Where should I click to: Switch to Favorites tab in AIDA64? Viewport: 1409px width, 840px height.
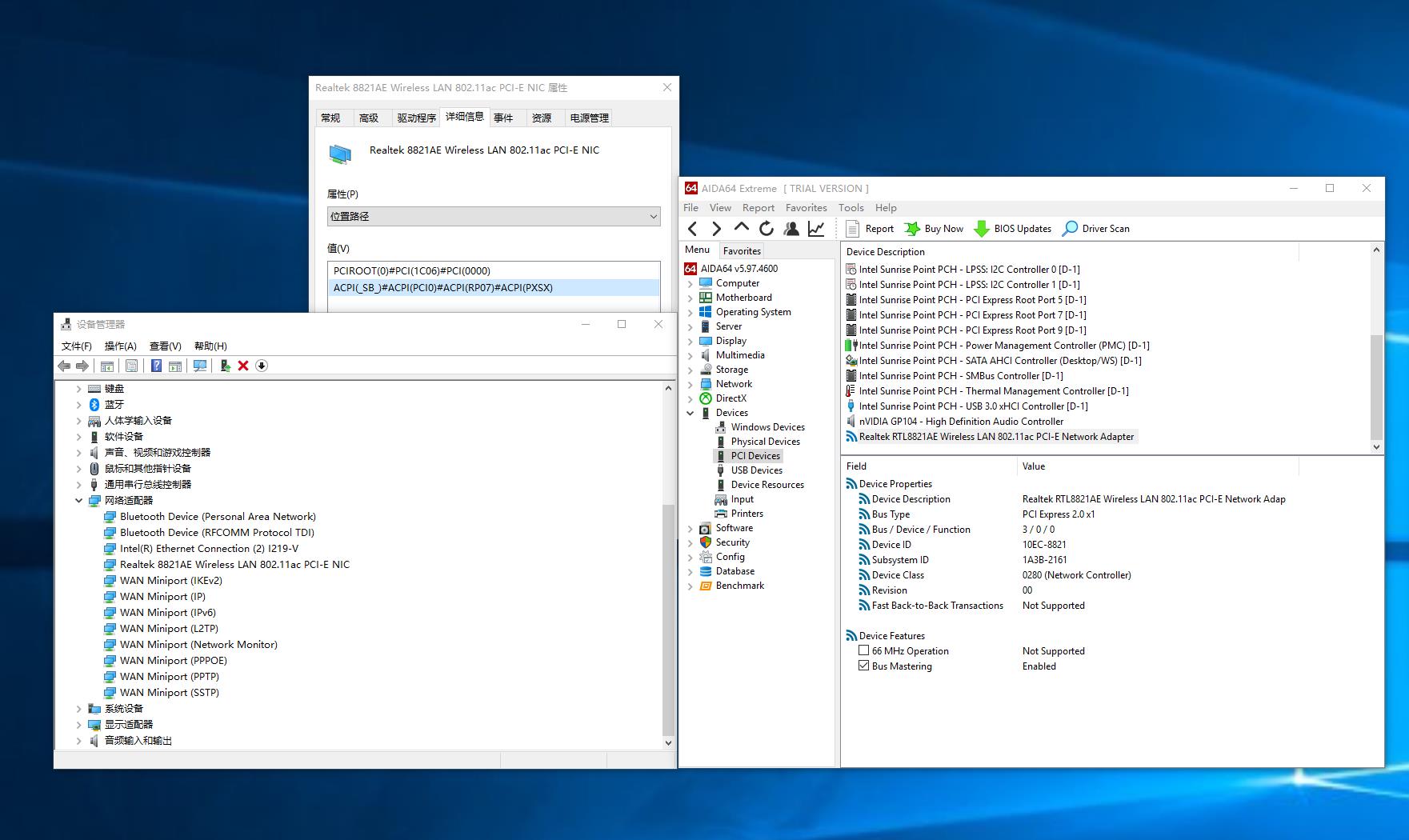(x=742, y=250)
